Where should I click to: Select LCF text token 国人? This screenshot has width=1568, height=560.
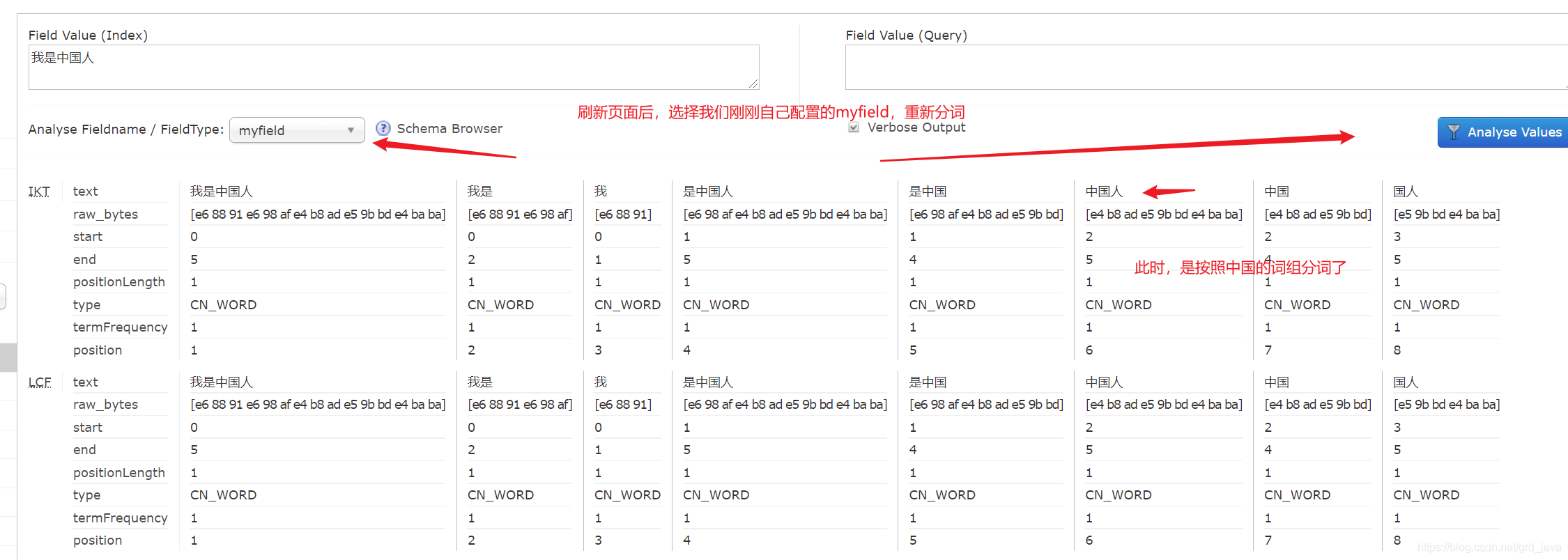point(1406,382)
